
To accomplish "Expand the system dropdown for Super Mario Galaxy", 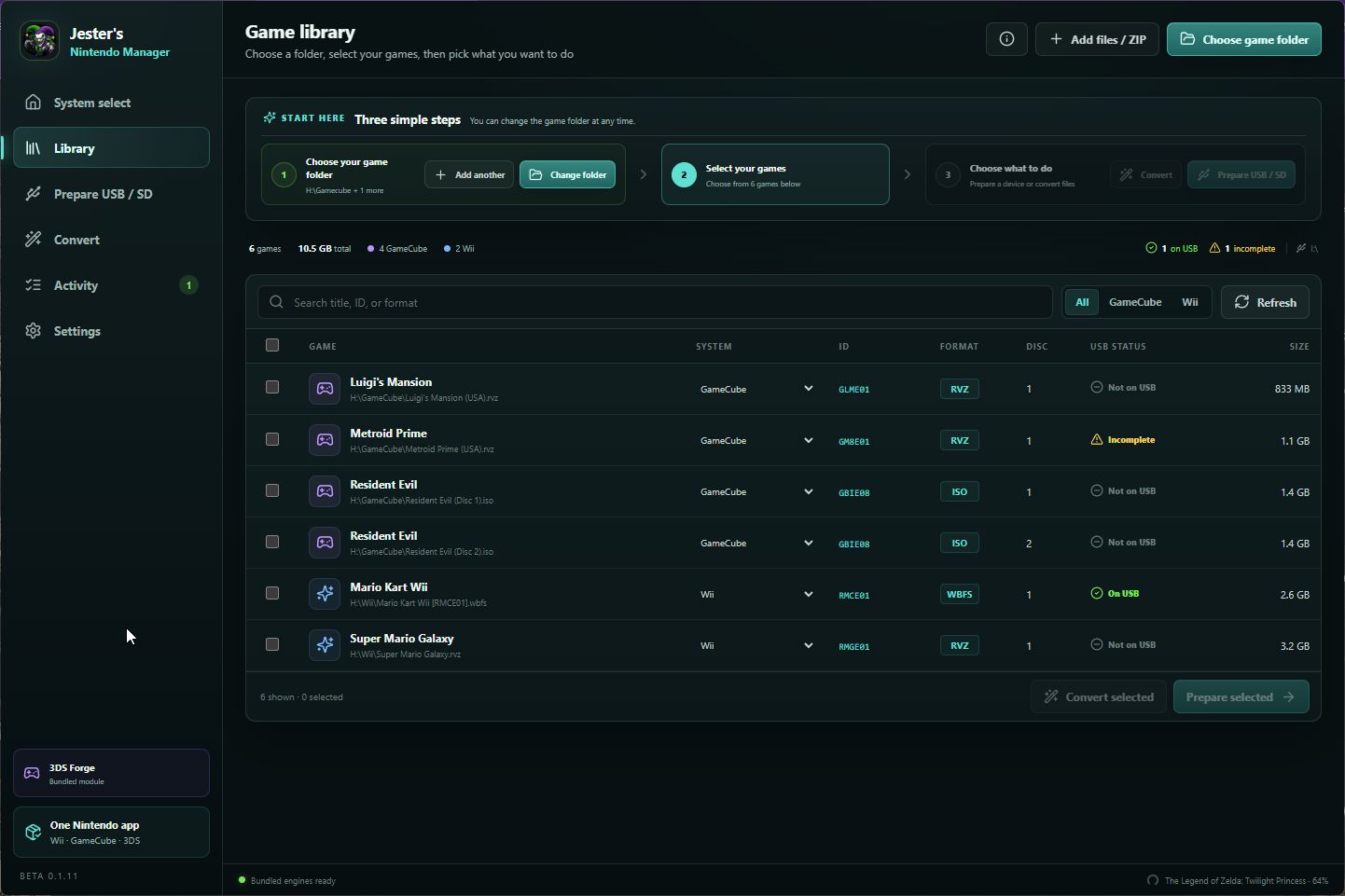I will click(x=756, y=645).
